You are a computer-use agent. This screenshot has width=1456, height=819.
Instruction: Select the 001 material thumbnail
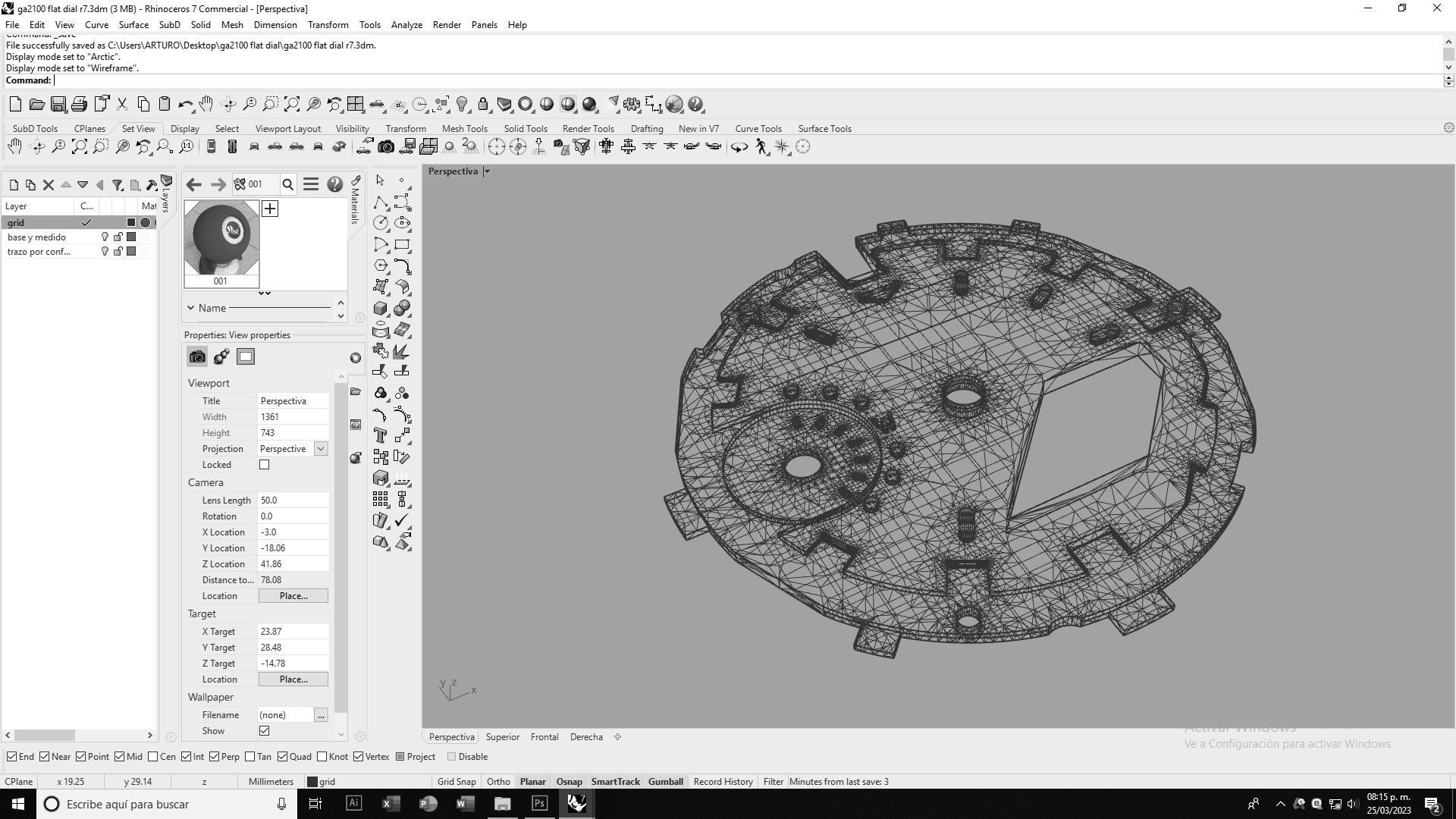(x=221, y=243)
